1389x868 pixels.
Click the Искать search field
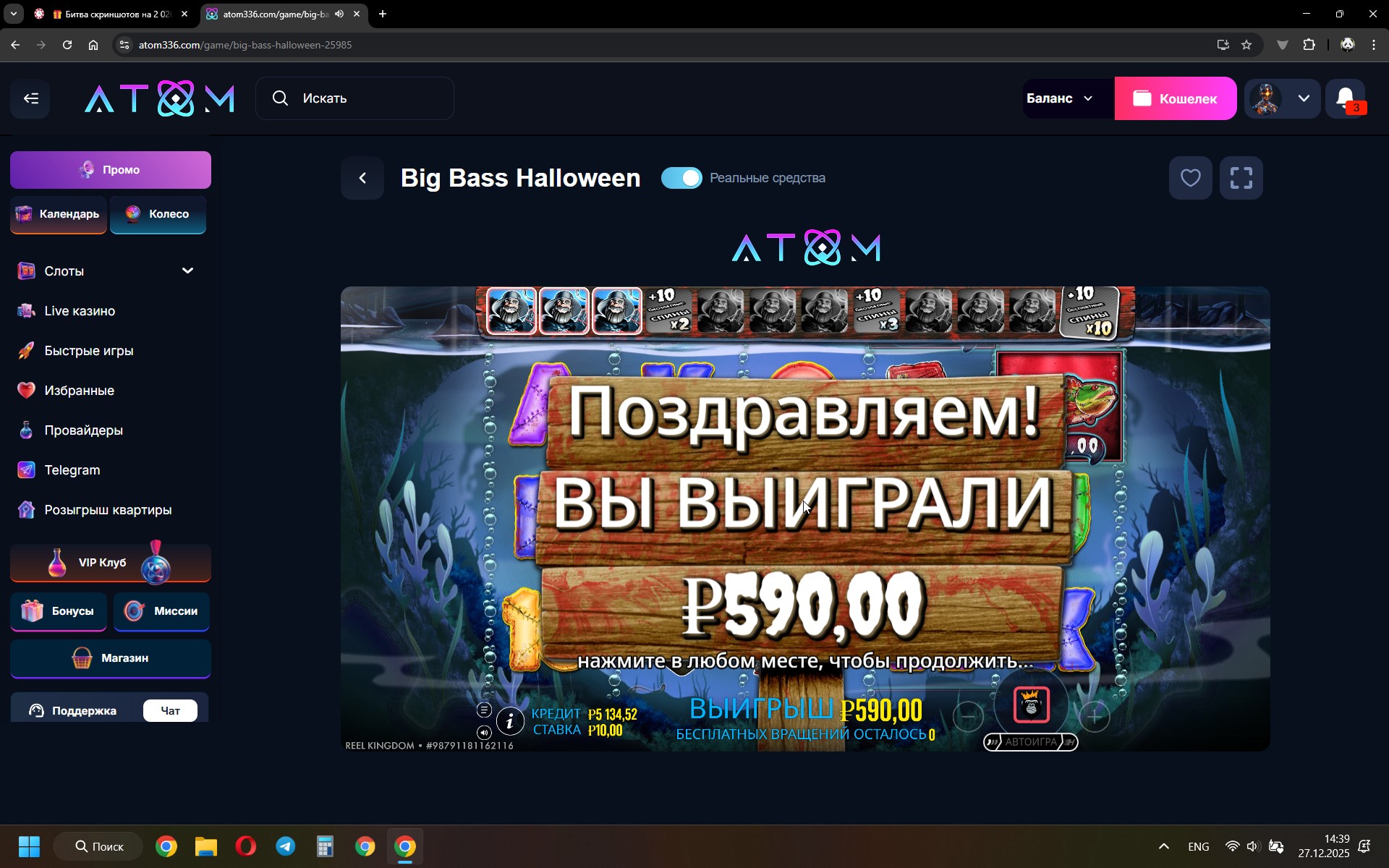tap(354, 98)
